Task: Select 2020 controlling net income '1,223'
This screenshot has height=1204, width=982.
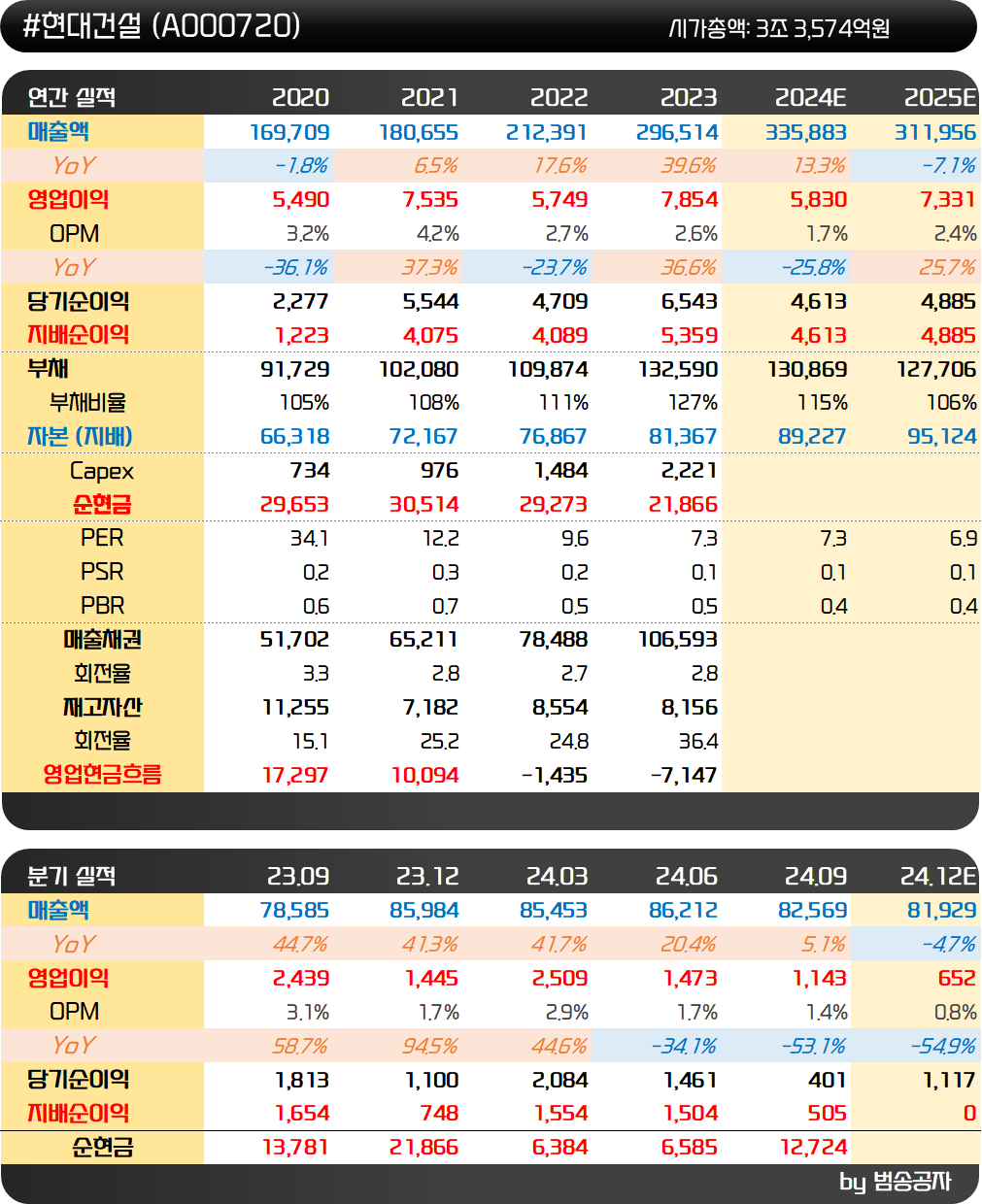Action: click(x=301, y=335)
